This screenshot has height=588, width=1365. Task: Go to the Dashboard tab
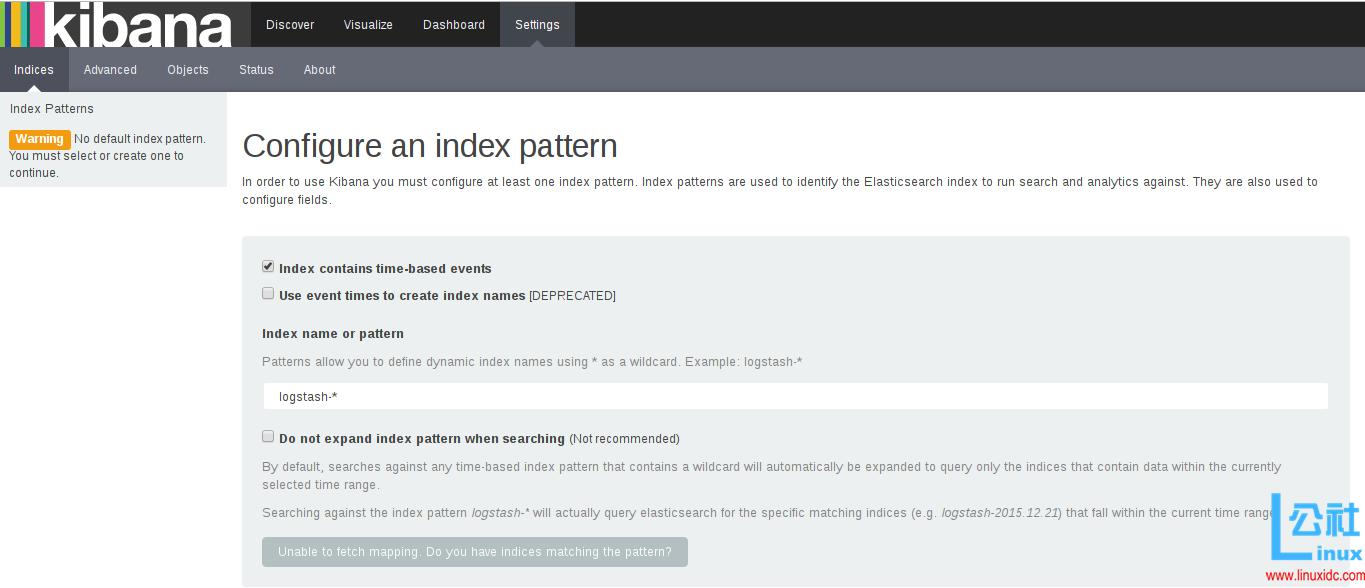pos(454,25)
